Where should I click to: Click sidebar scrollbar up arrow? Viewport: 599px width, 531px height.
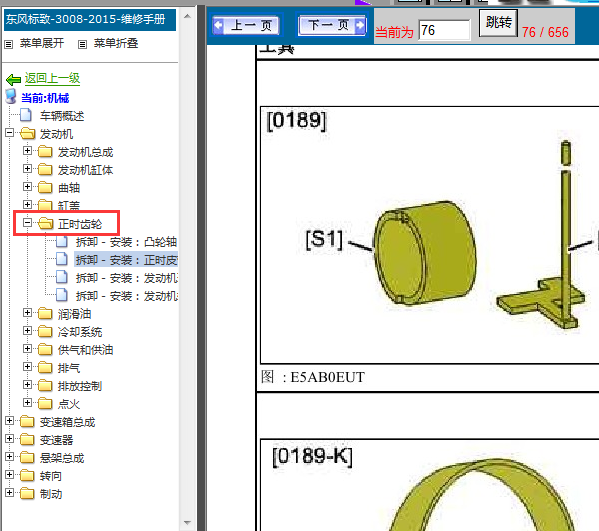(187, 16)
